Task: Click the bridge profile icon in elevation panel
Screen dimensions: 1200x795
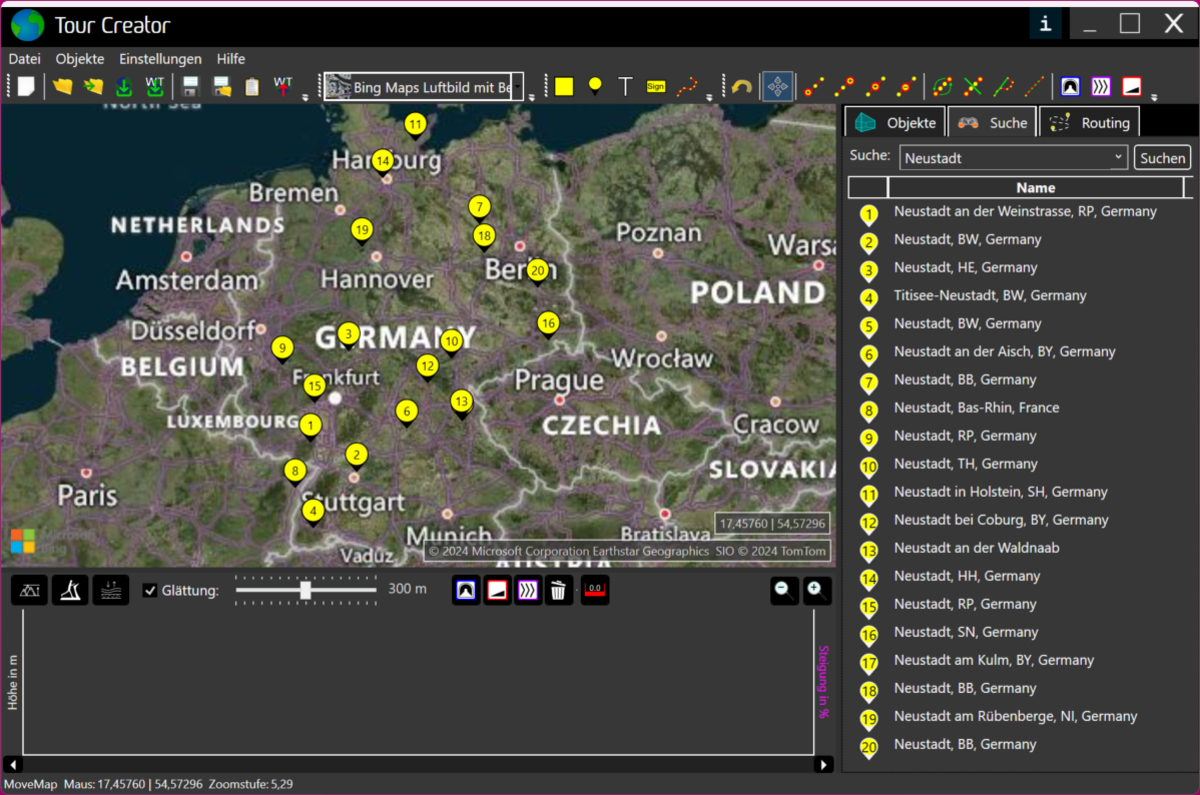Action: (29, 590)
